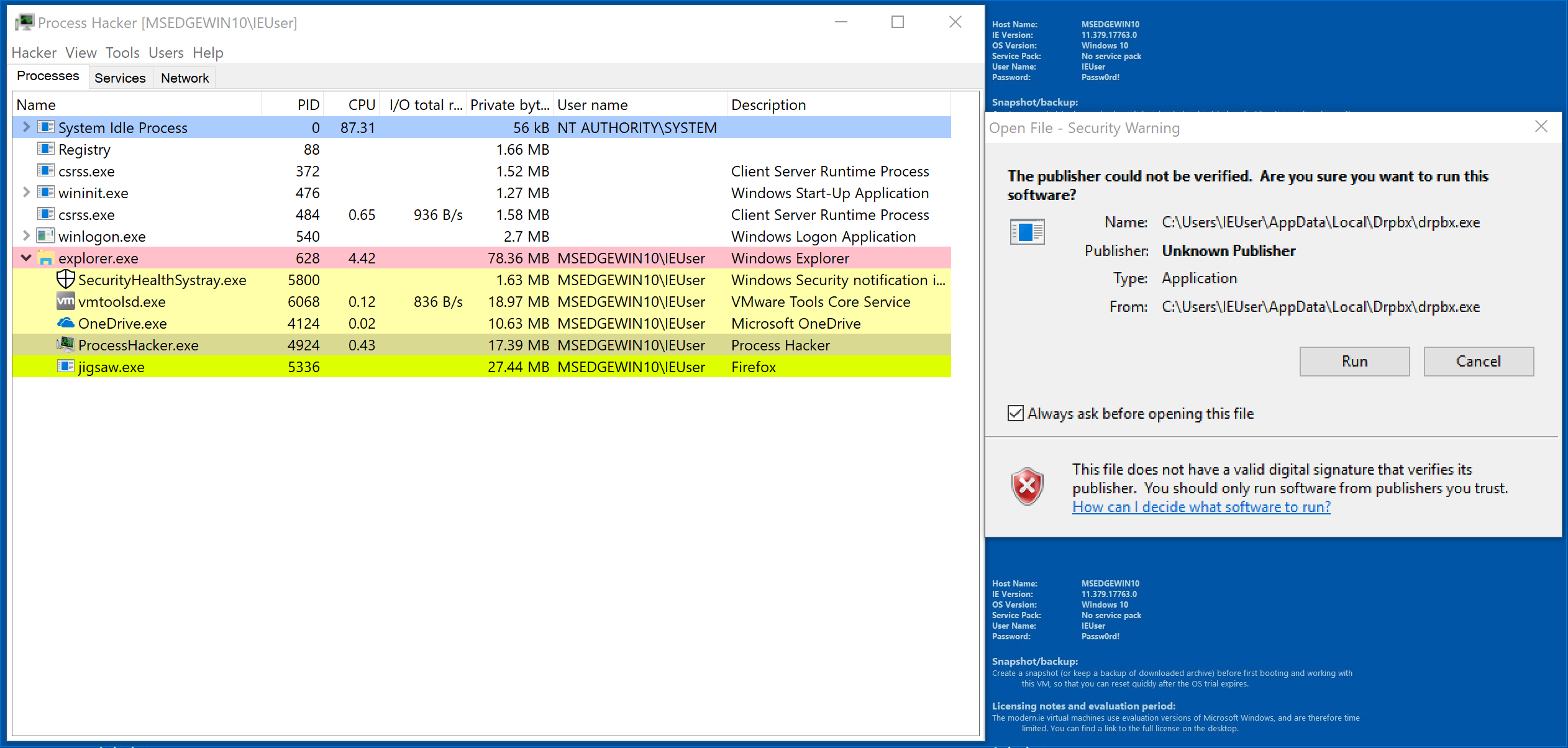Switch to the Services tab
1568x748 pixels.
coord(120,78)
